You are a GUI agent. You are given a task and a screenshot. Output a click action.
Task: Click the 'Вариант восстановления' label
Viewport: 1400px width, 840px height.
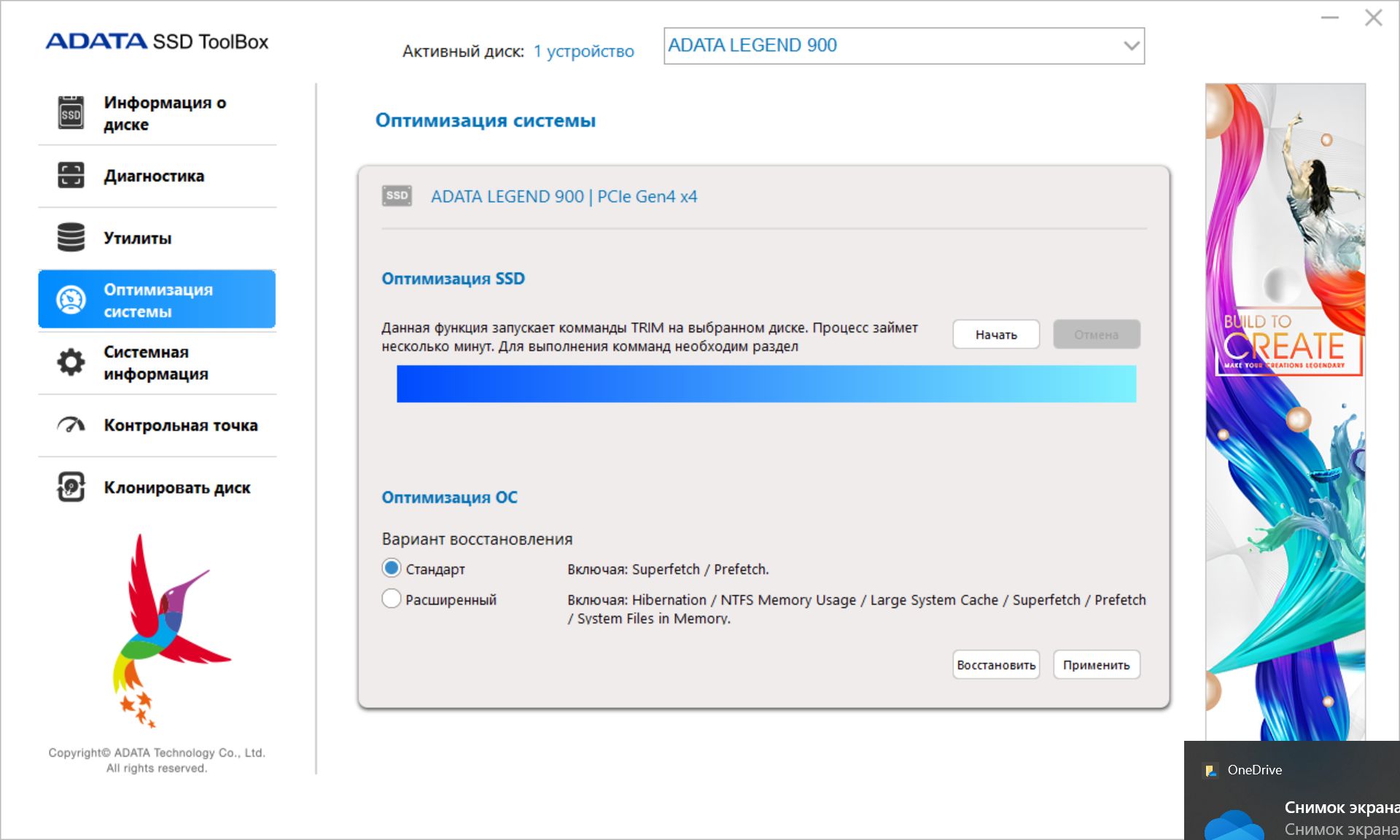(477, 539)
